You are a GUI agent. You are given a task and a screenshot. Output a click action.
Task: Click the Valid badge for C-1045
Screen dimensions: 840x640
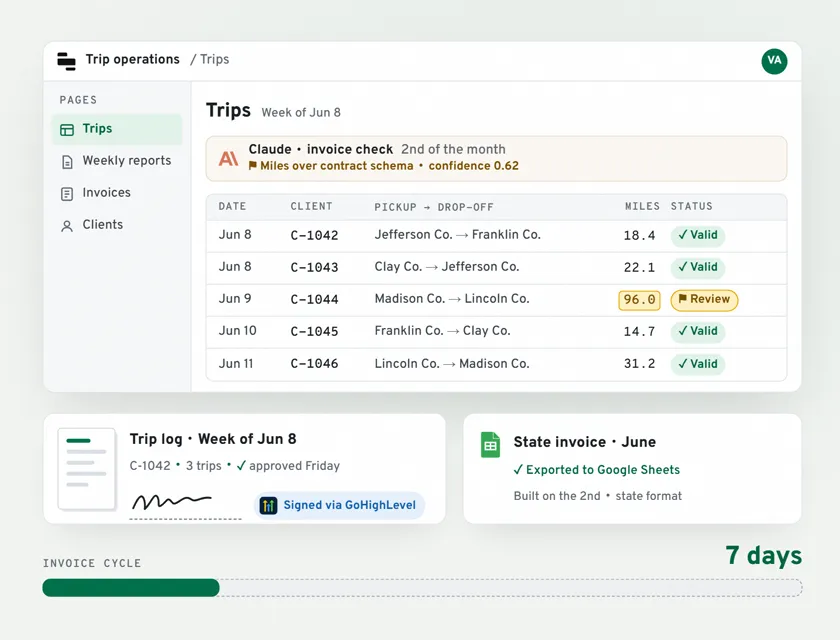698,332
